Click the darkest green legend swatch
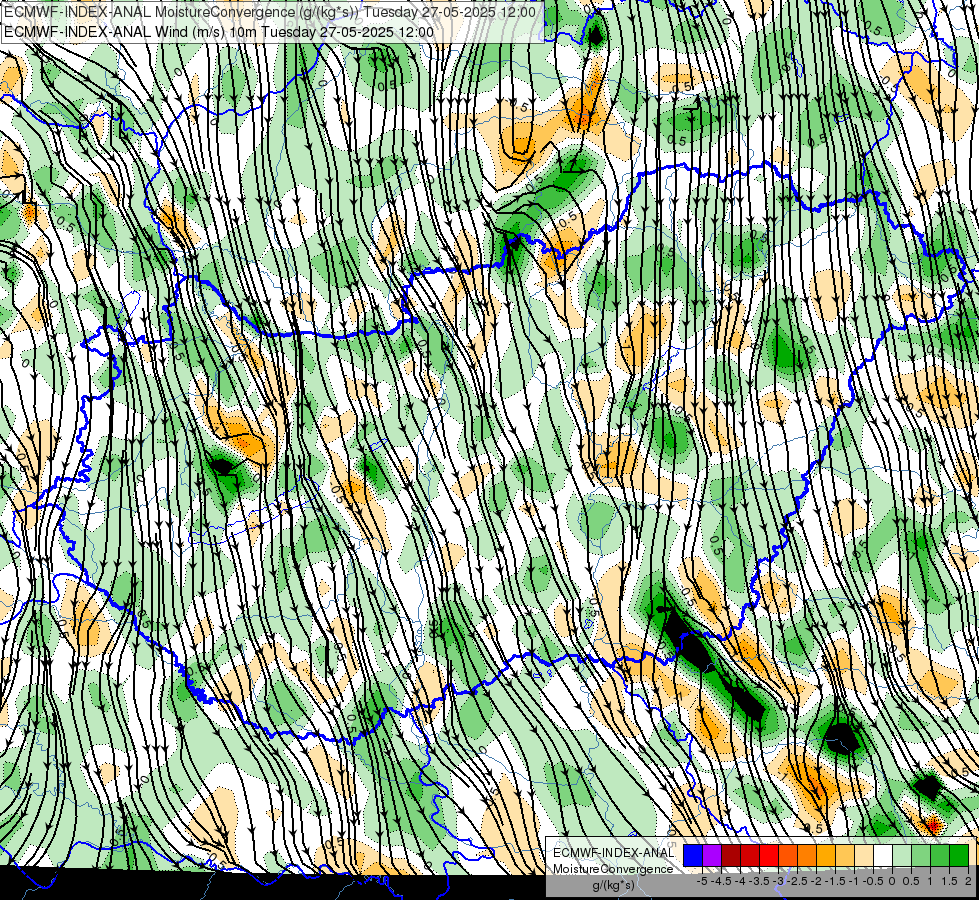 [958, 855]
